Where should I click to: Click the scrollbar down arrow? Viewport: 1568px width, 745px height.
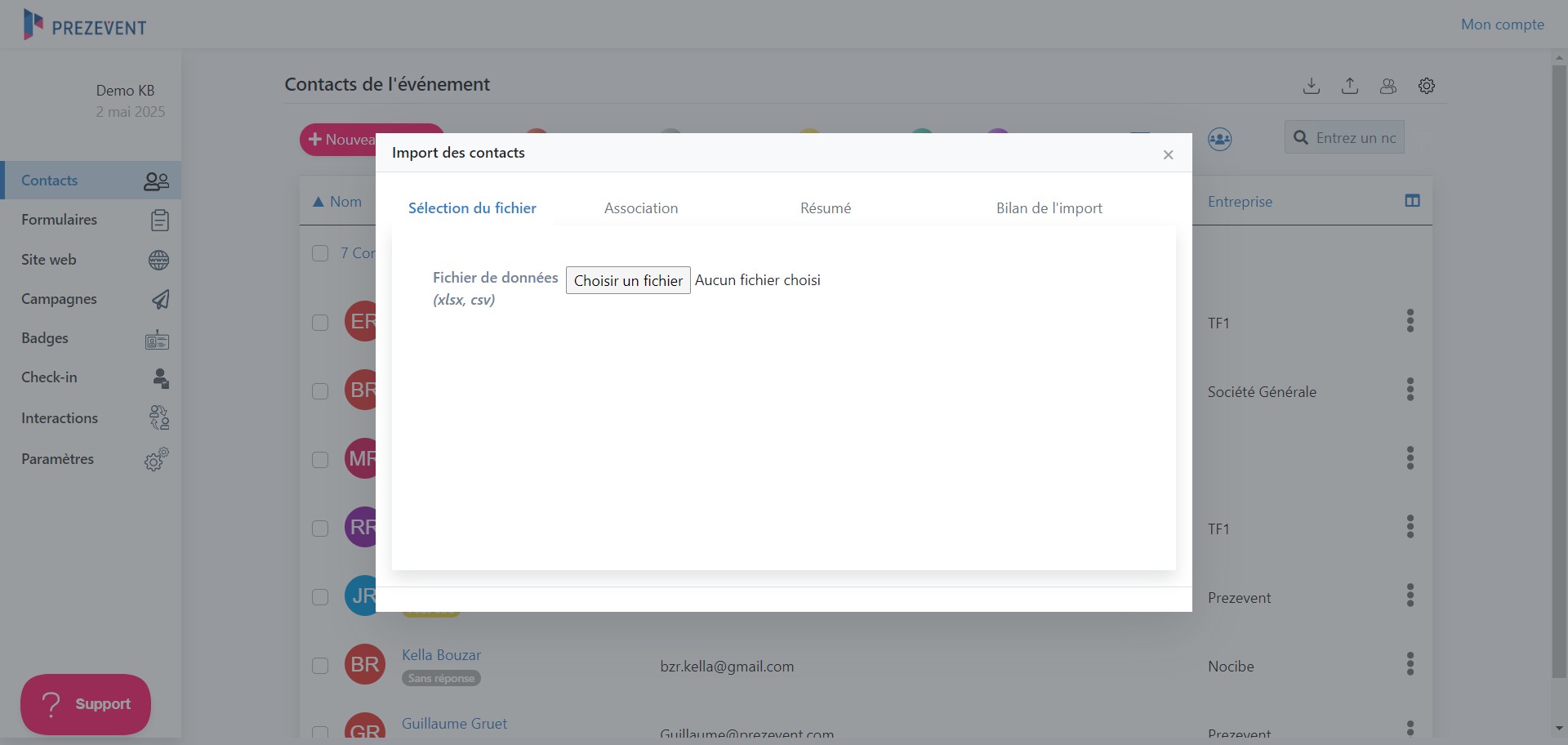(x=1559, y=729)
